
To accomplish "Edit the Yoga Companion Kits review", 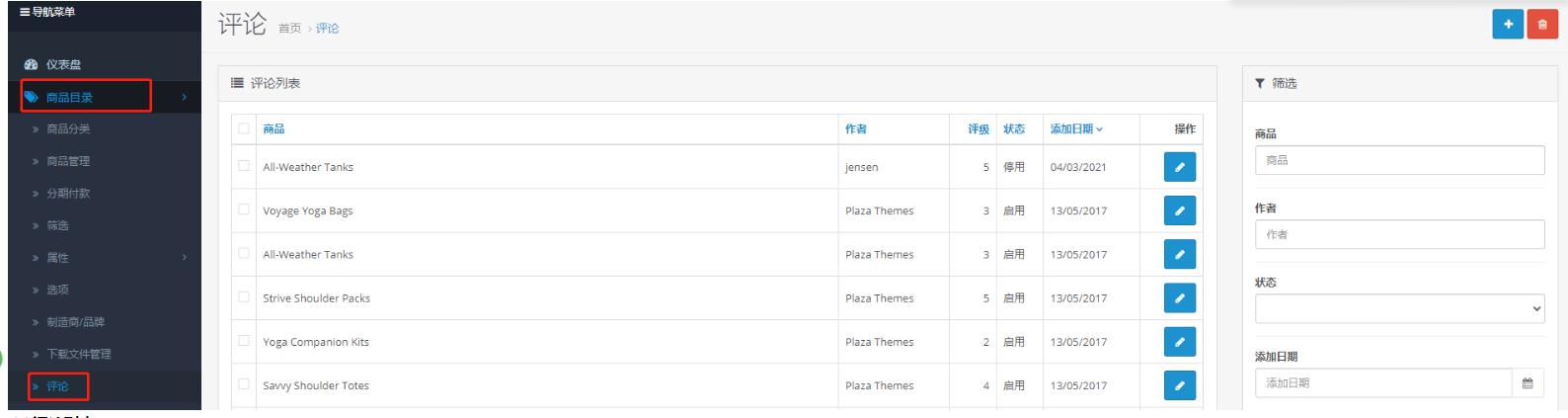I will pos(1180,342).
